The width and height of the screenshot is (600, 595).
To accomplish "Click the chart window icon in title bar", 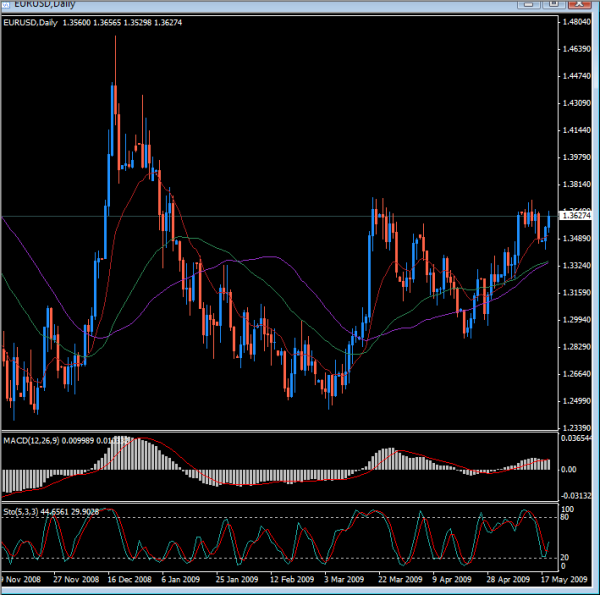I will [x=8, y=6].
